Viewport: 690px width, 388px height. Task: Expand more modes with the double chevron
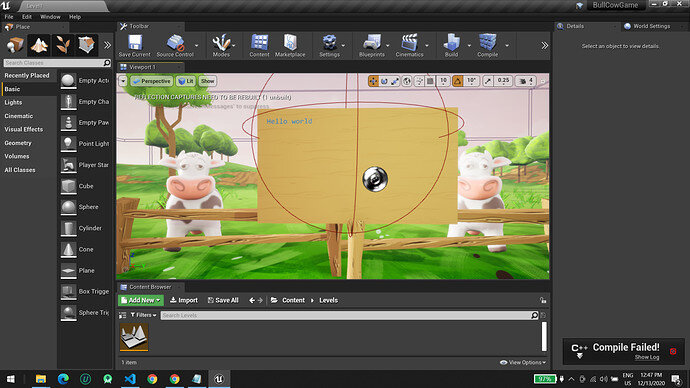click(107, 45)
